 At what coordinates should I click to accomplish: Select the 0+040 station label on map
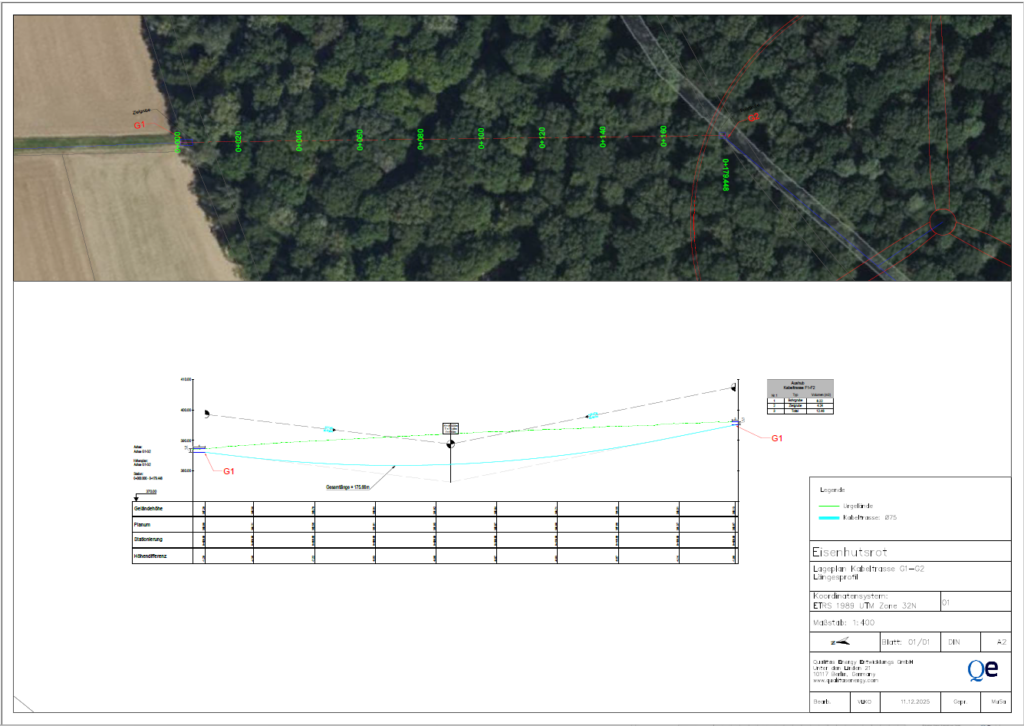[x=299, y=140]
